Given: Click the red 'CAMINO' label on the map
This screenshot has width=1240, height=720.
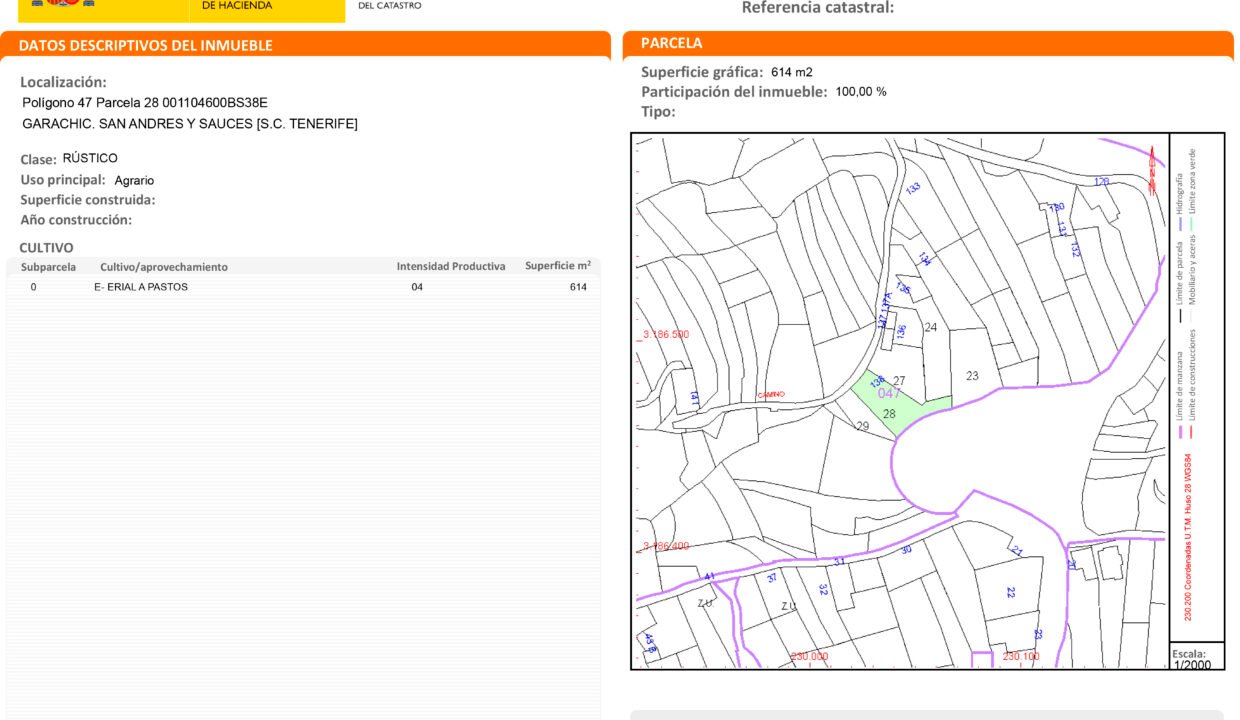Looking at the screenshot, I should point(772,395).
